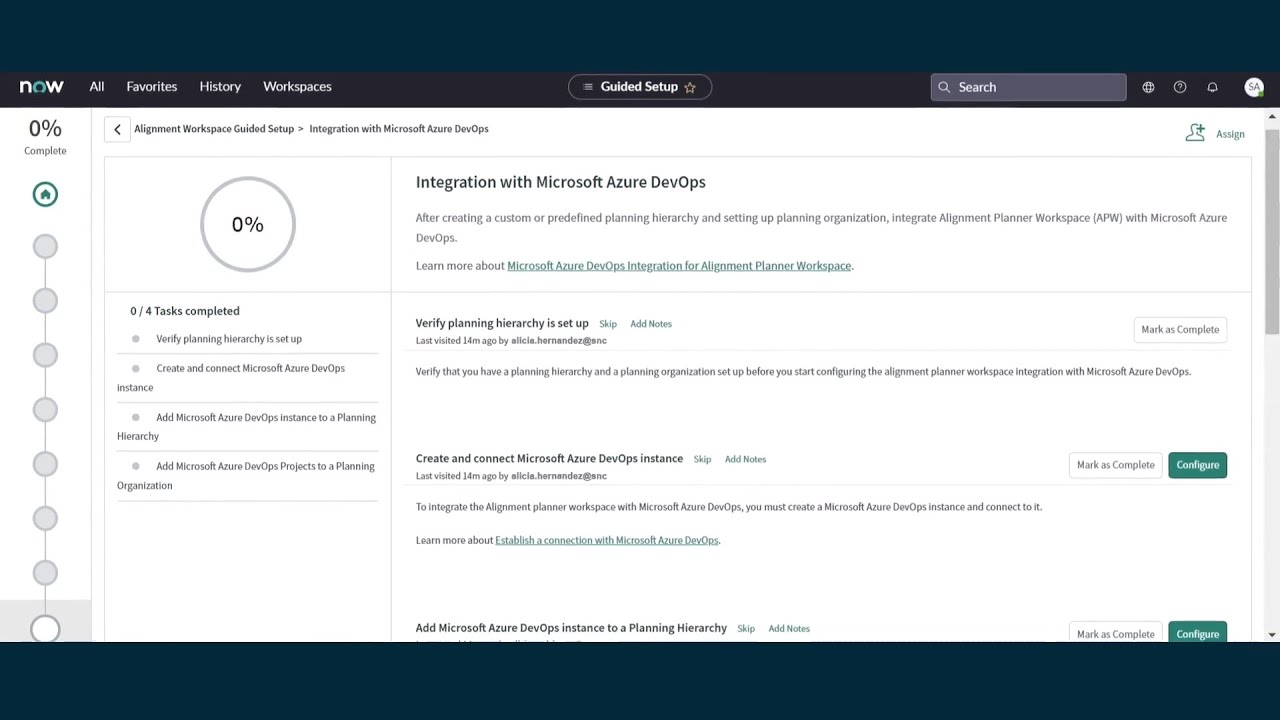
Task: Click the Assign link
Action: [1230, 134]
